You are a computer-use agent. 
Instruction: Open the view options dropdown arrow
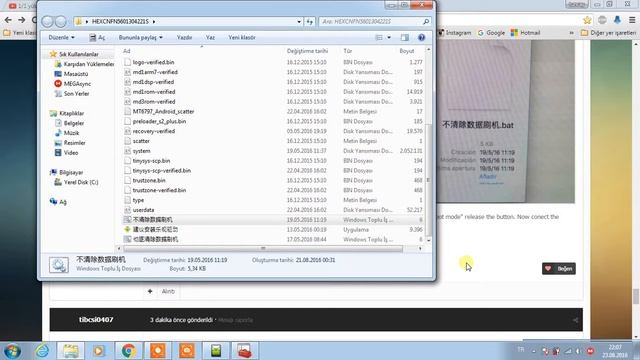tap(389, 38)
